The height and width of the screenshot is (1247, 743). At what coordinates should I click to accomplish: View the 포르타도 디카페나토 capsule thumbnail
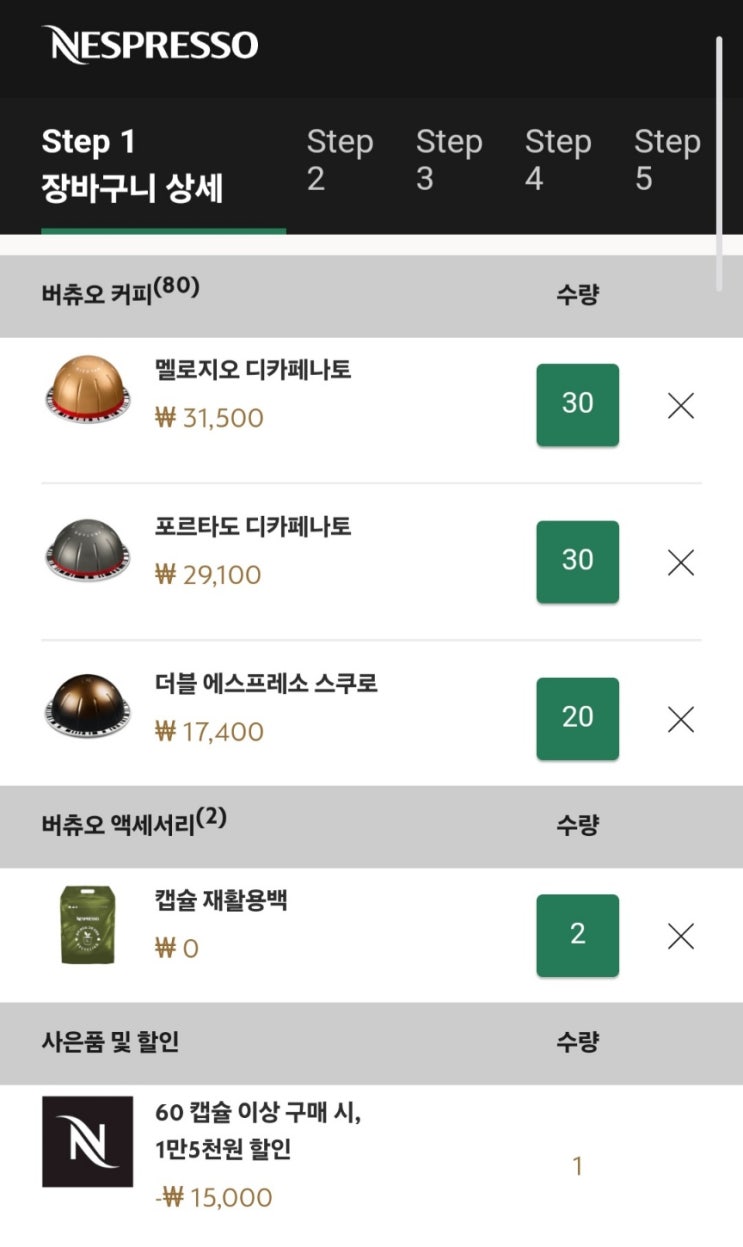click(88, 549)
